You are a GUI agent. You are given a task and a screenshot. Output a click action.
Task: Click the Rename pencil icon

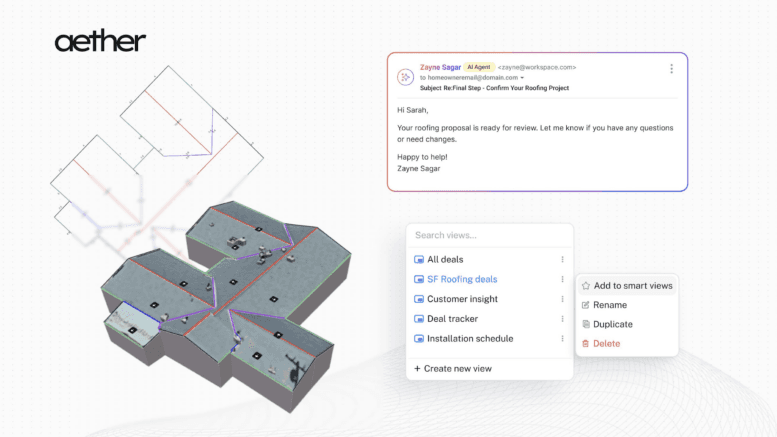(x=586, y=305)
